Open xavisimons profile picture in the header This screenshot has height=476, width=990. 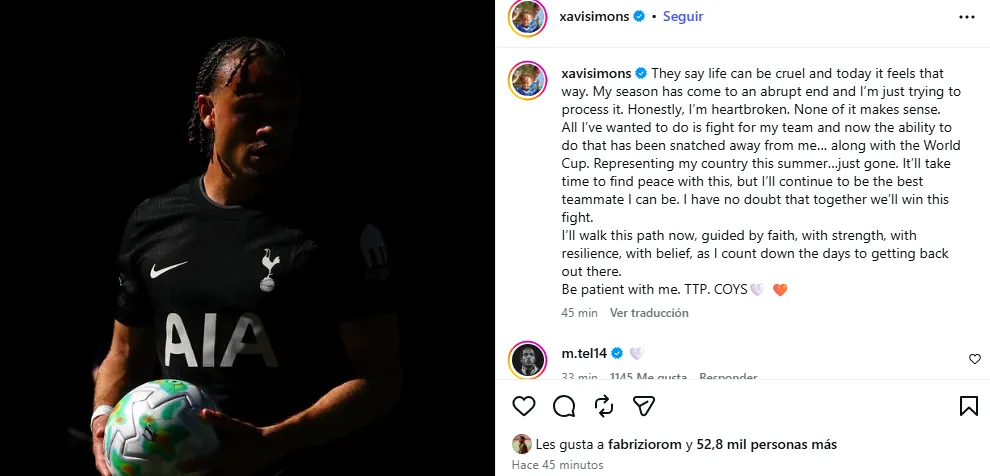point(527,18)
